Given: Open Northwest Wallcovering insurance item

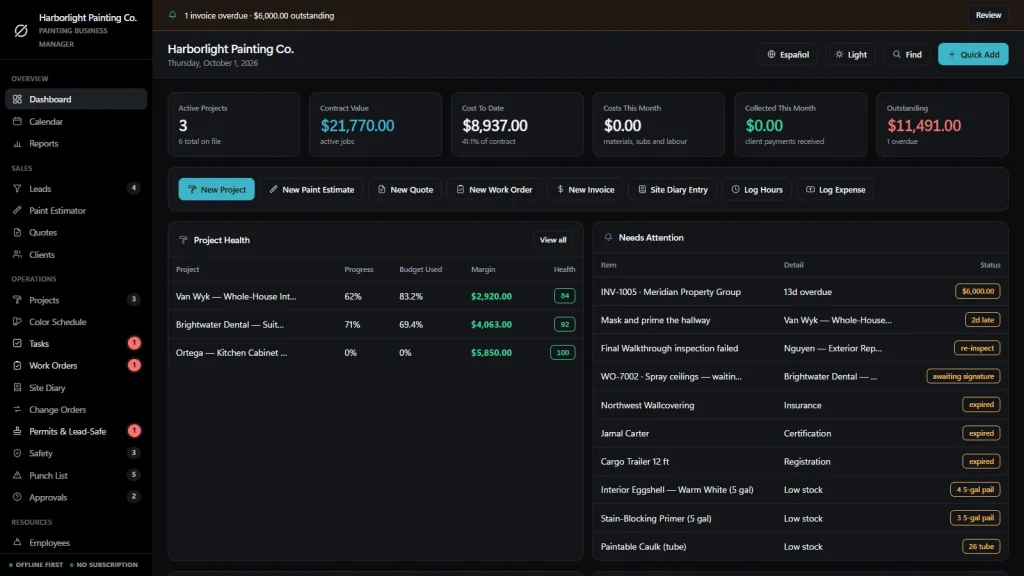Looking at the screenshot, I should (800, 405).
